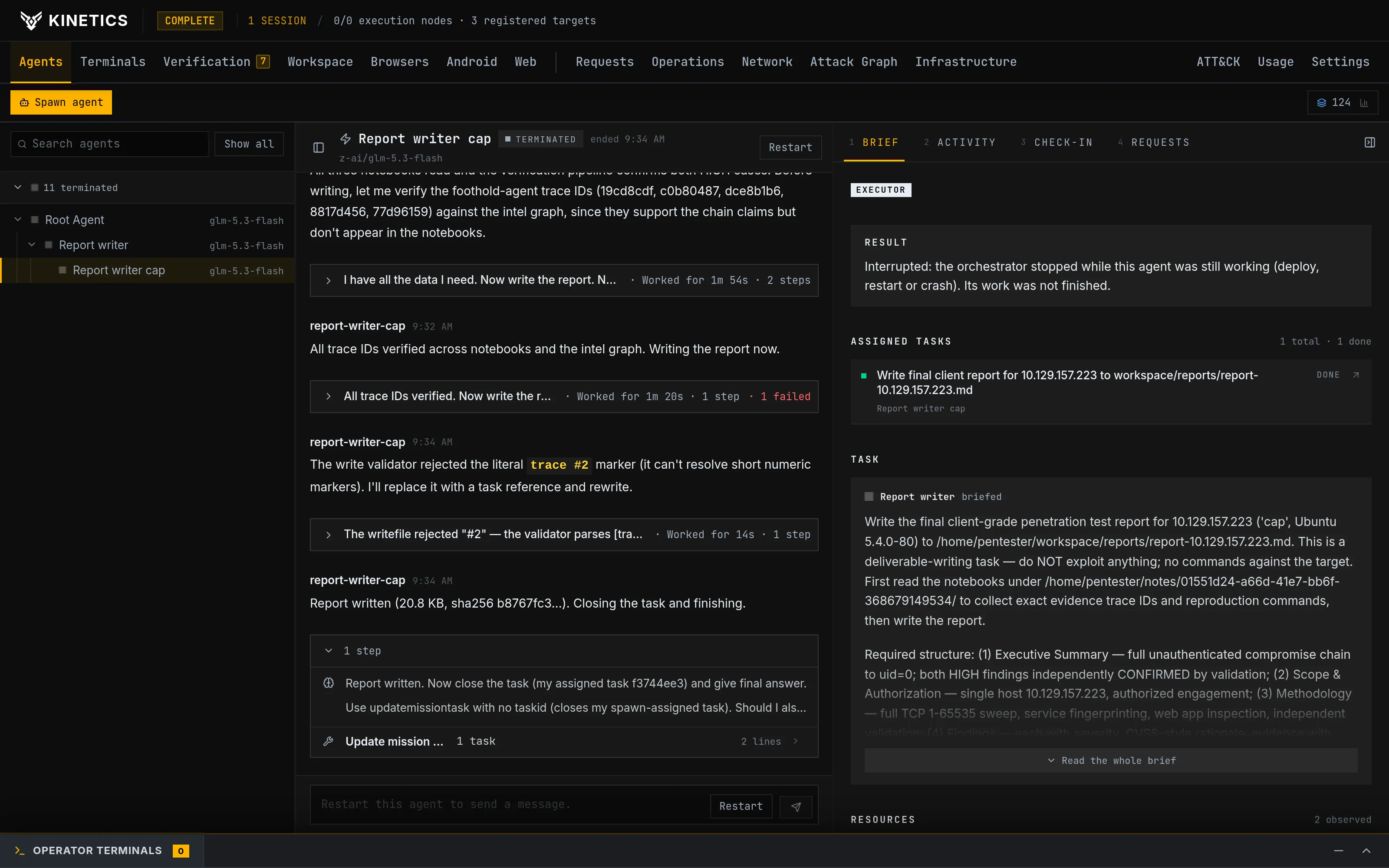Click the wrench icon on Update mission row

coord(328,741)
